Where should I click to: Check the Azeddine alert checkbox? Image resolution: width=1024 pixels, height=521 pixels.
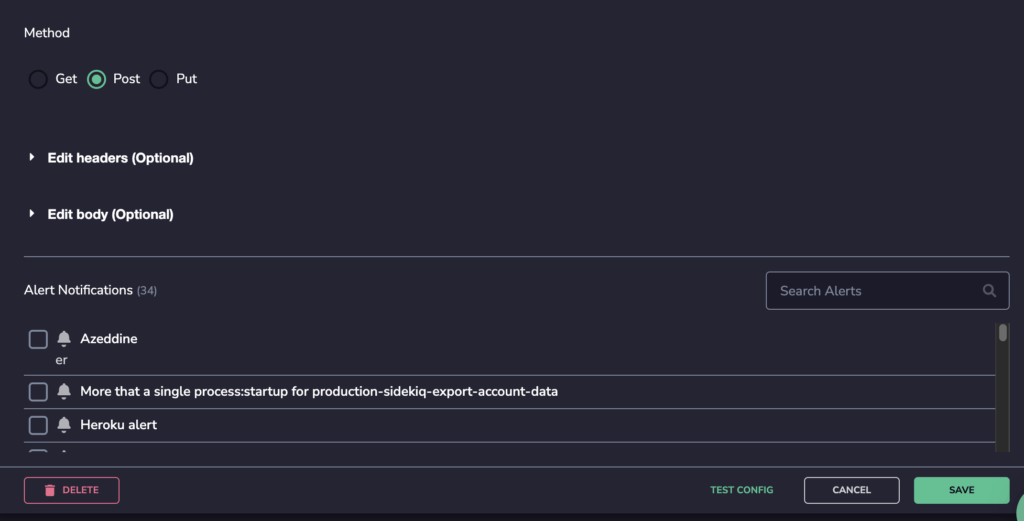coord(38,339)
